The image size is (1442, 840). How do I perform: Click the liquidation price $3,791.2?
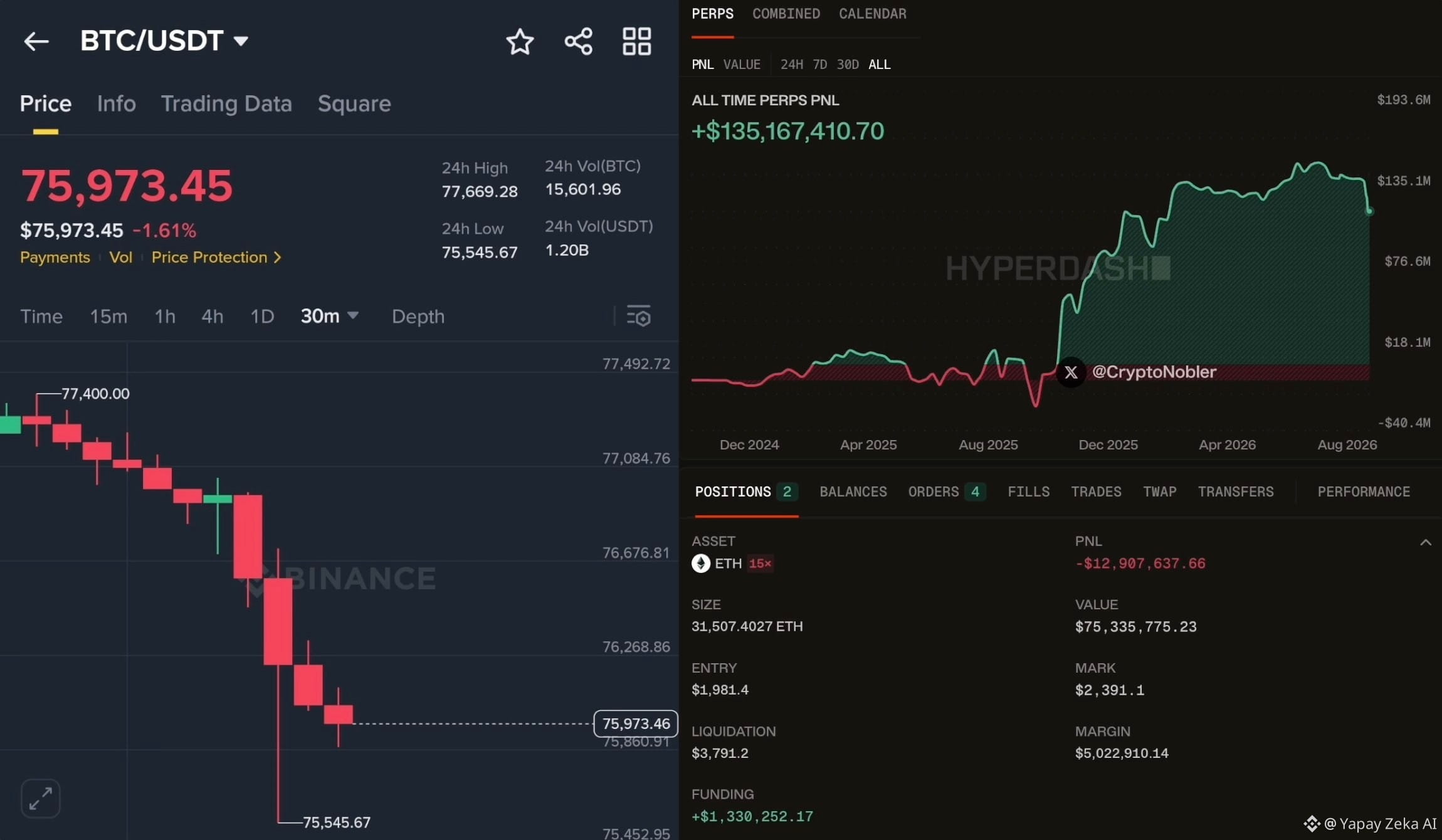720,753
